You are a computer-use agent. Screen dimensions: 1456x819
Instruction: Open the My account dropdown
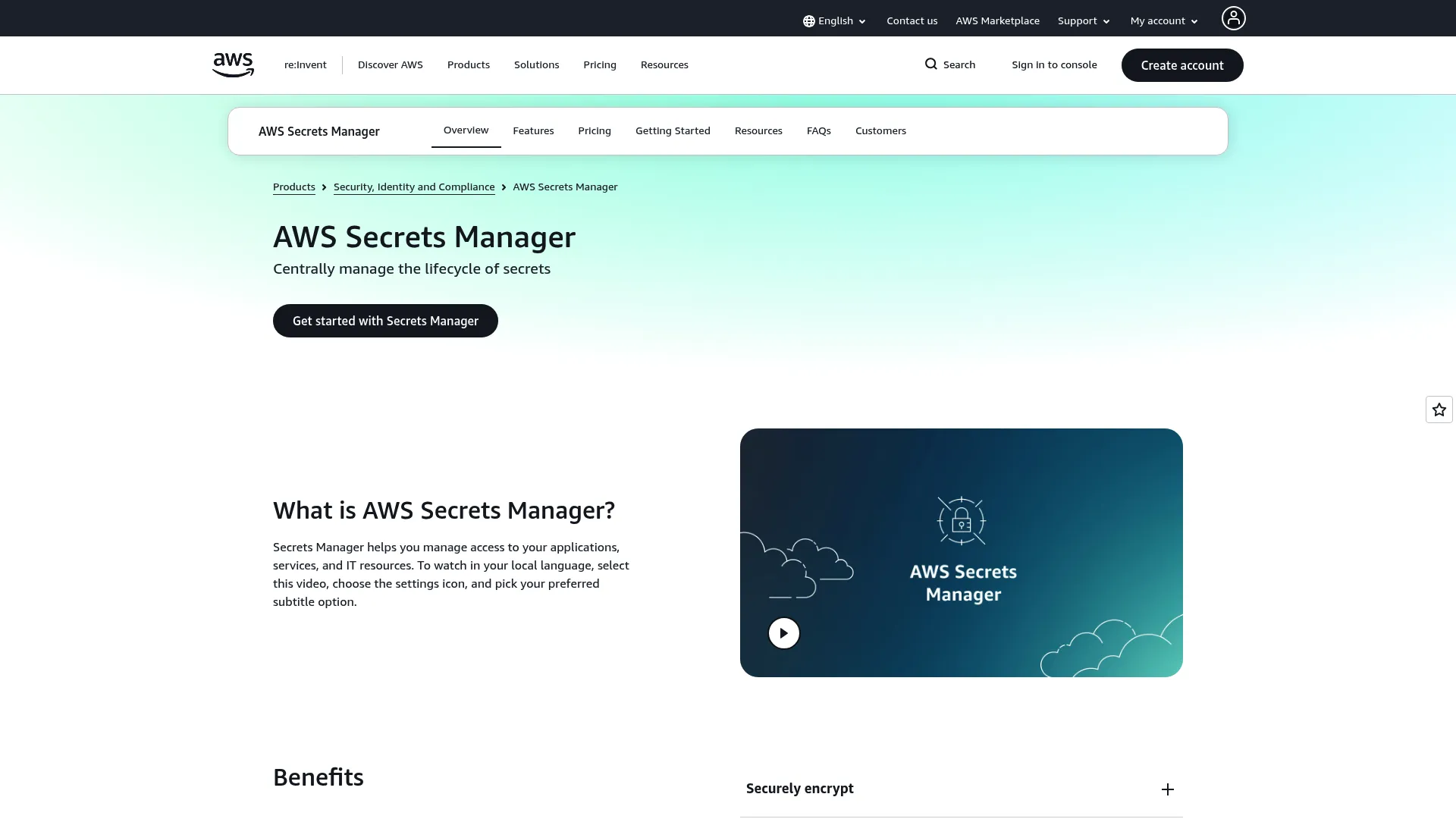pos(1164,21)
